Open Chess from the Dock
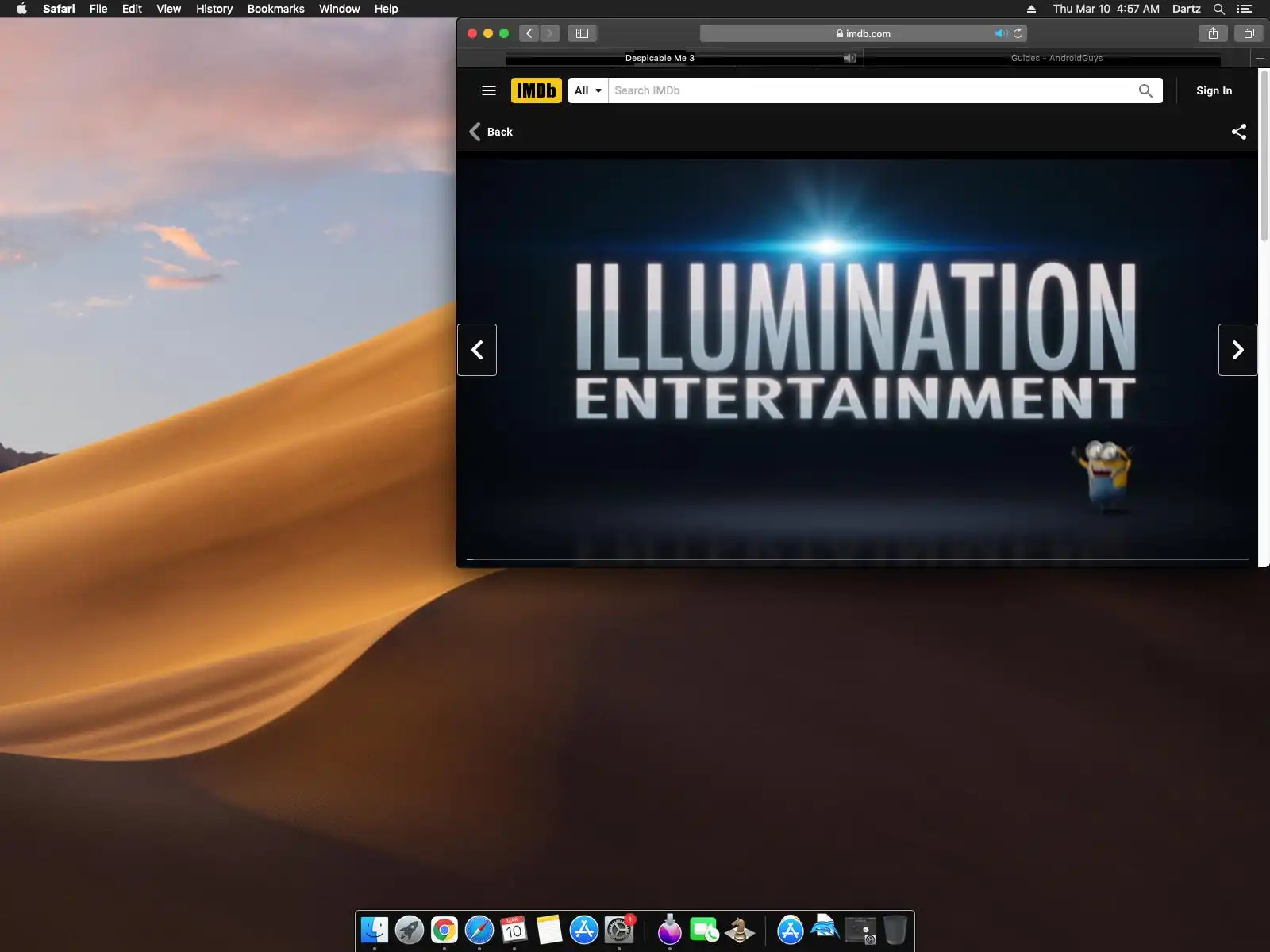The image size is (1270, 952). tap(740, 930)
